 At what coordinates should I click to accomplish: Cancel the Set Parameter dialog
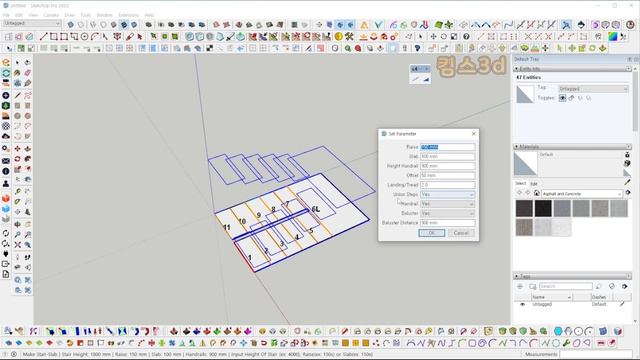[461, 233]
